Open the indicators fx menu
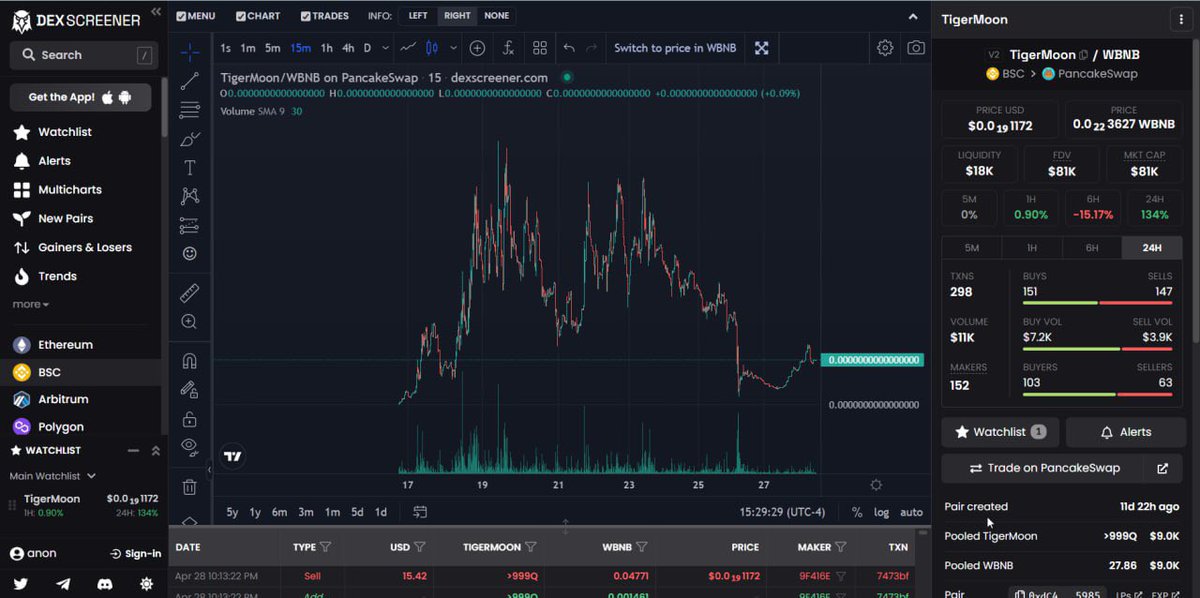Screen dimensions: 1200x598 click(508, 48)
